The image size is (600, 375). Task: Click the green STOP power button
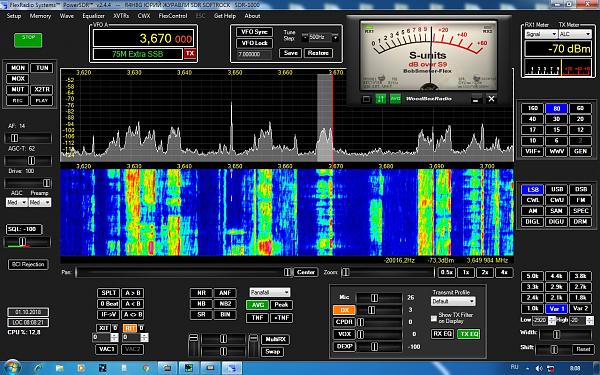pyautogui.click(x=28, y=40)
